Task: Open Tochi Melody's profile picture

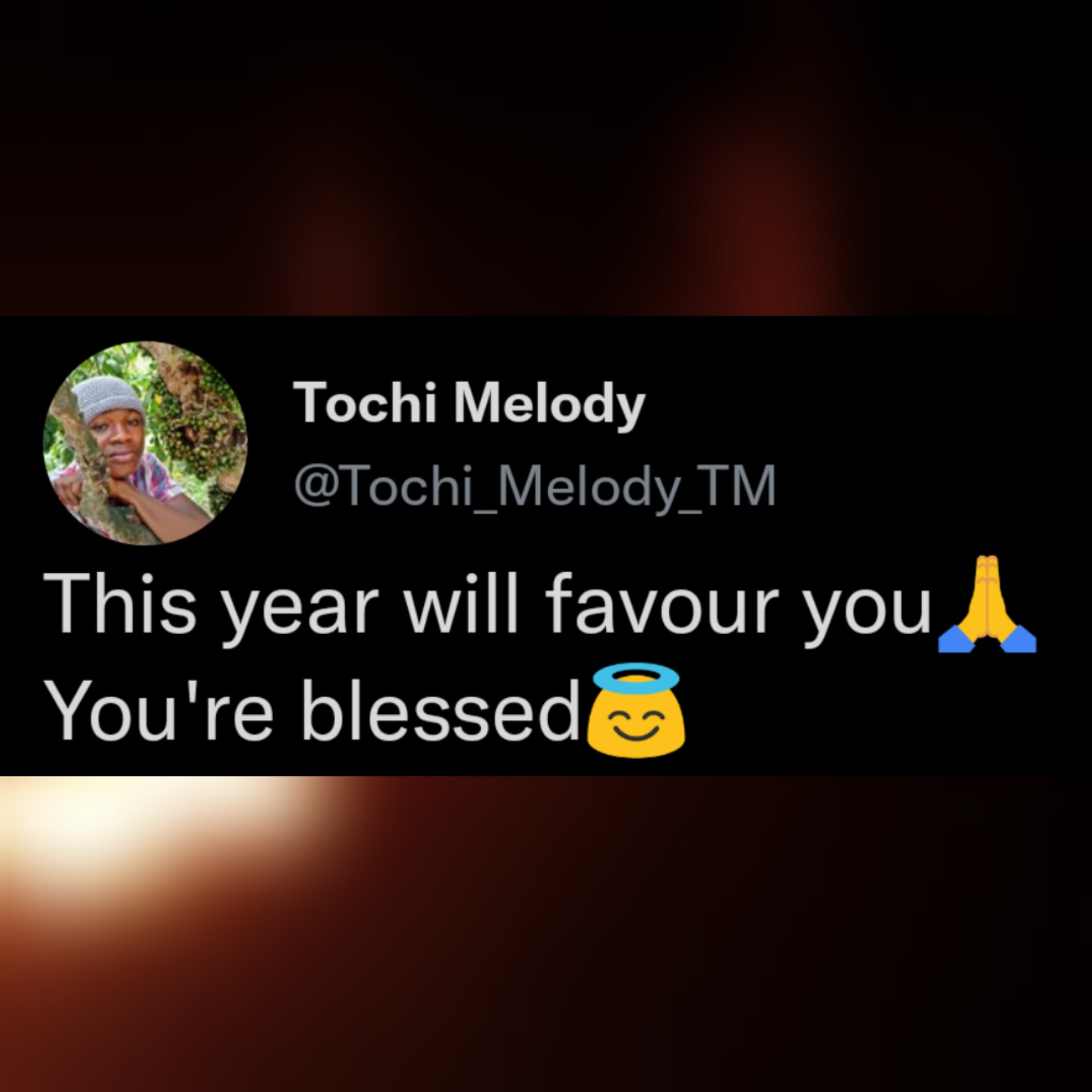Action: tap(145, 443)
